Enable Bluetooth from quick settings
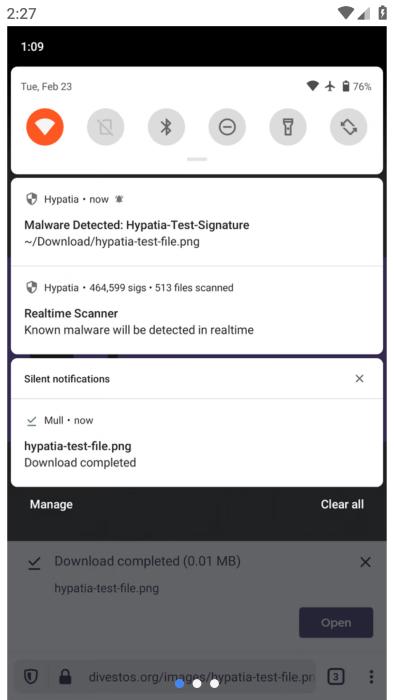 [166, 127]
